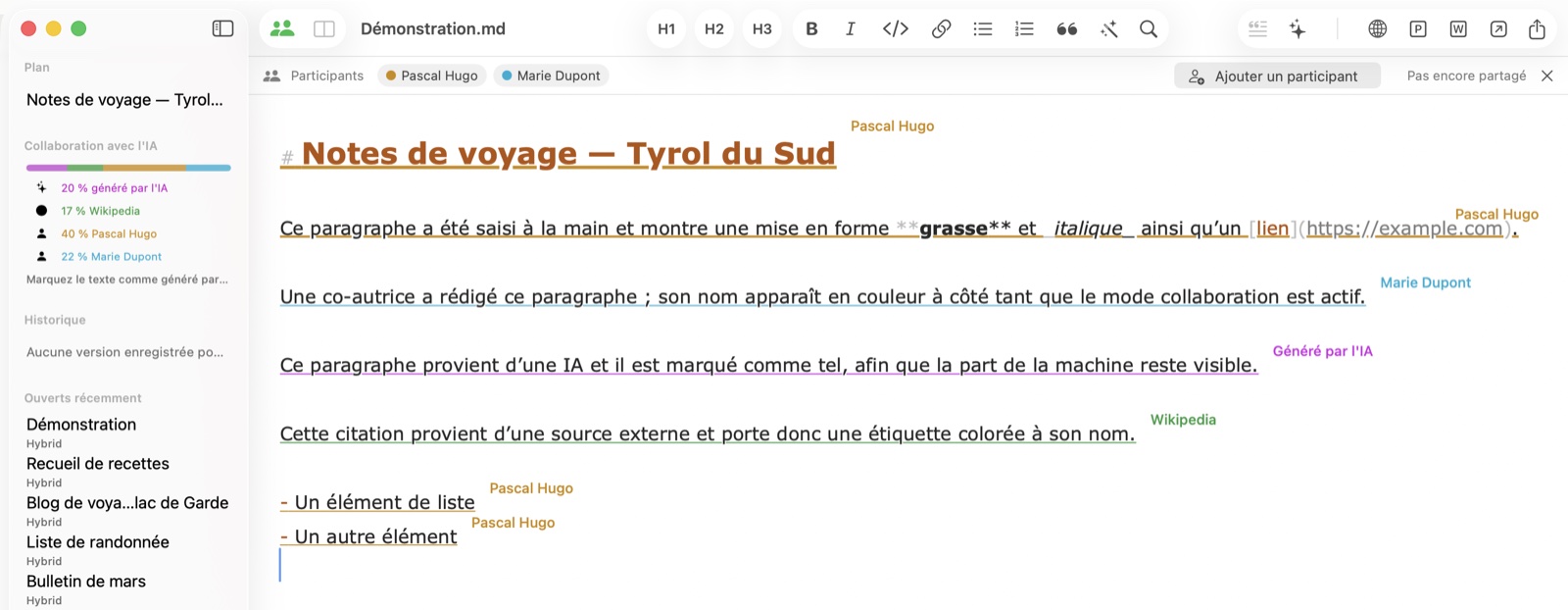The height and width of the screenshot is (610, 1568).
Task: Click the Une co-autrice a rédigé paragraph
Action: [x=822, y=297]
